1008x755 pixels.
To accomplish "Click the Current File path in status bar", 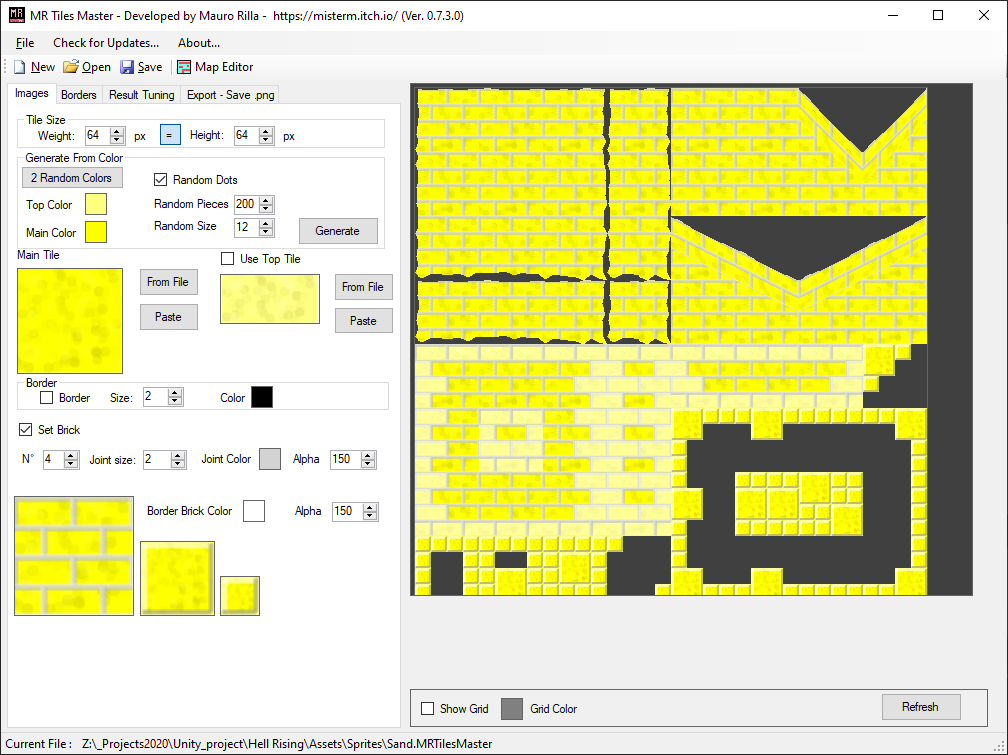I will (x=287, y=744).
